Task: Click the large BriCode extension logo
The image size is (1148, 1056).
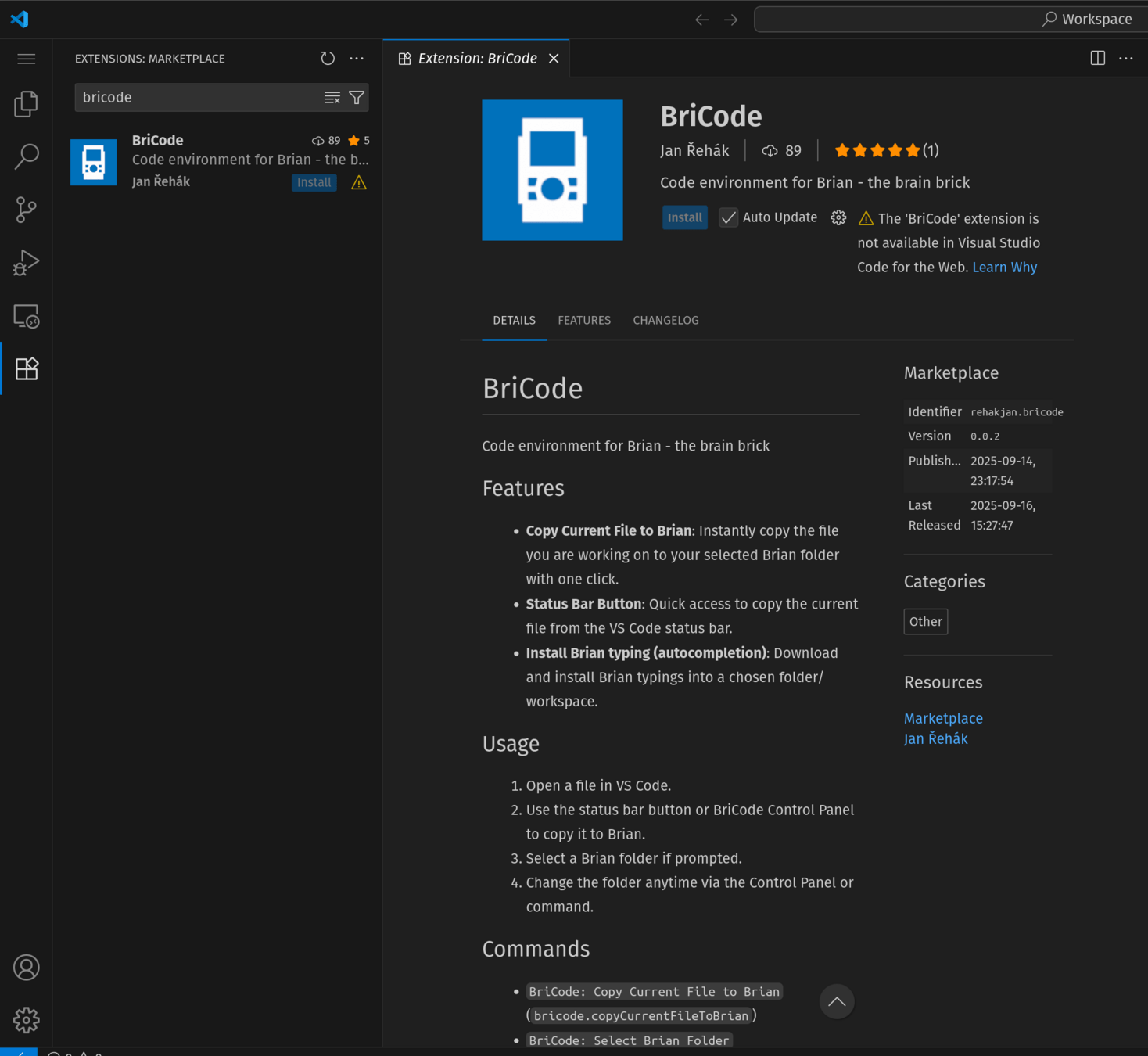Action: pyautogui.click(x=552, y=170)
